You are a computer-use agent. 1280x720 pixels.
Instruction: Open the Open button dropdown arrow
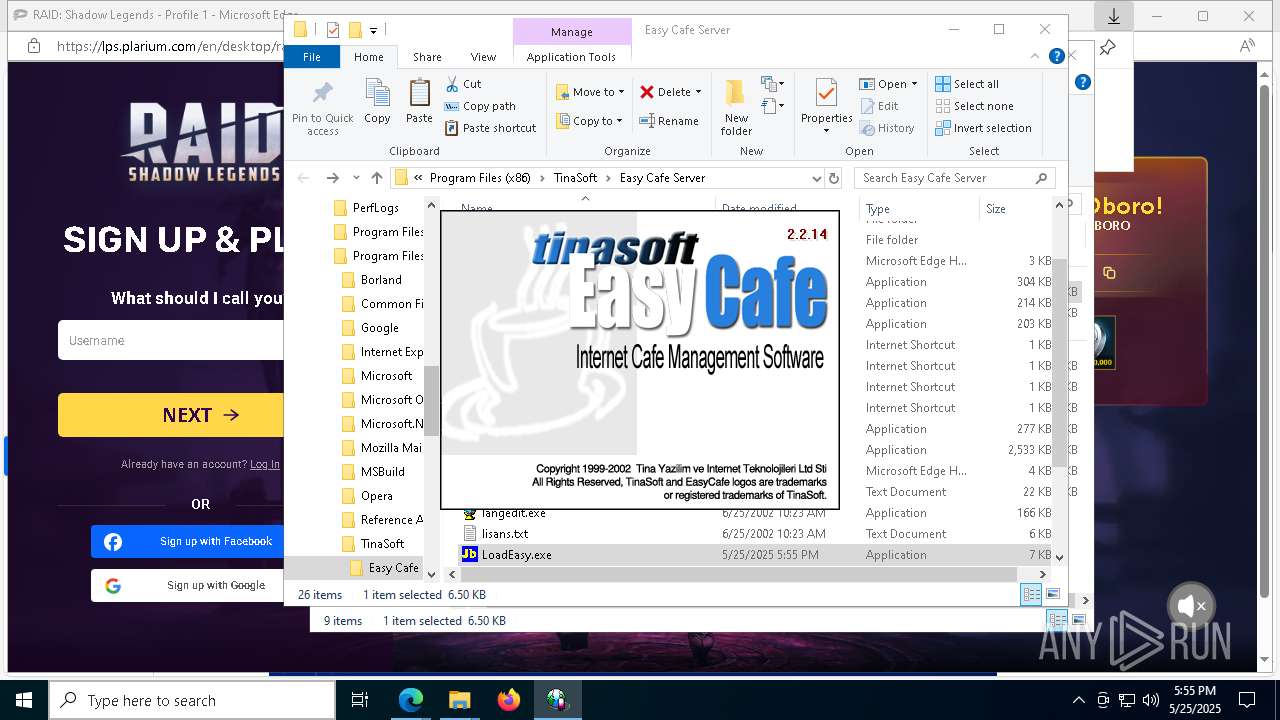[x=914, y=84]
